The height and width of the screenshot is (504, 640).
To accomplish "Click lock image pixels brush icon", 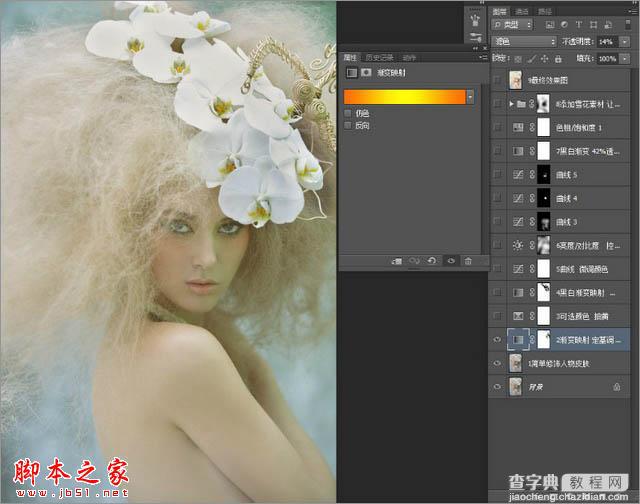I will click(531, 59).
